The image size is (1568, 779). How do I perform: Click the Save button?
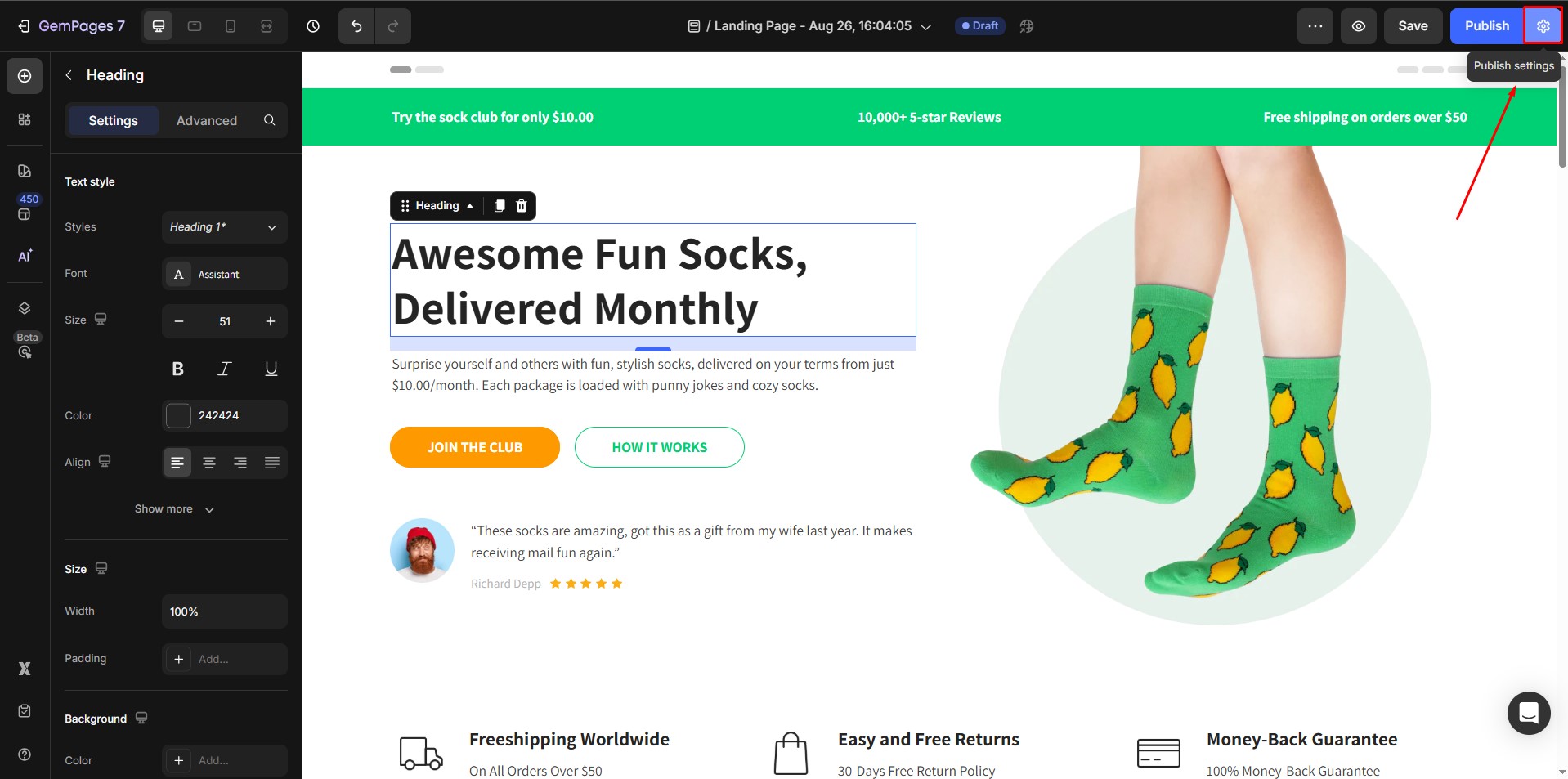[1412, 26]
